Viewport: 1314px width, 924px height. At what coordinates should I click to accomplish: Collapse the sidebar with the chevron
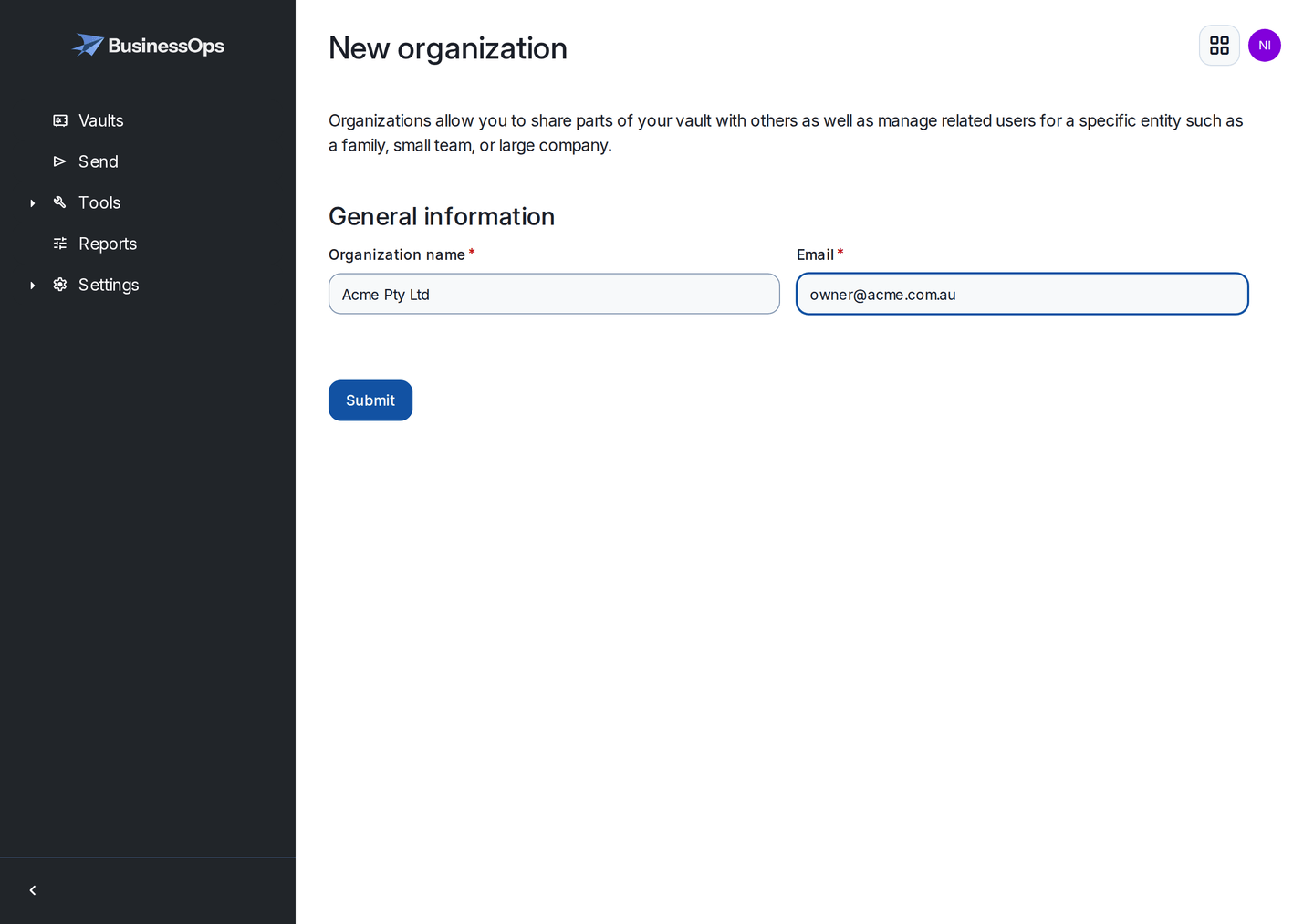click(33, 890)
